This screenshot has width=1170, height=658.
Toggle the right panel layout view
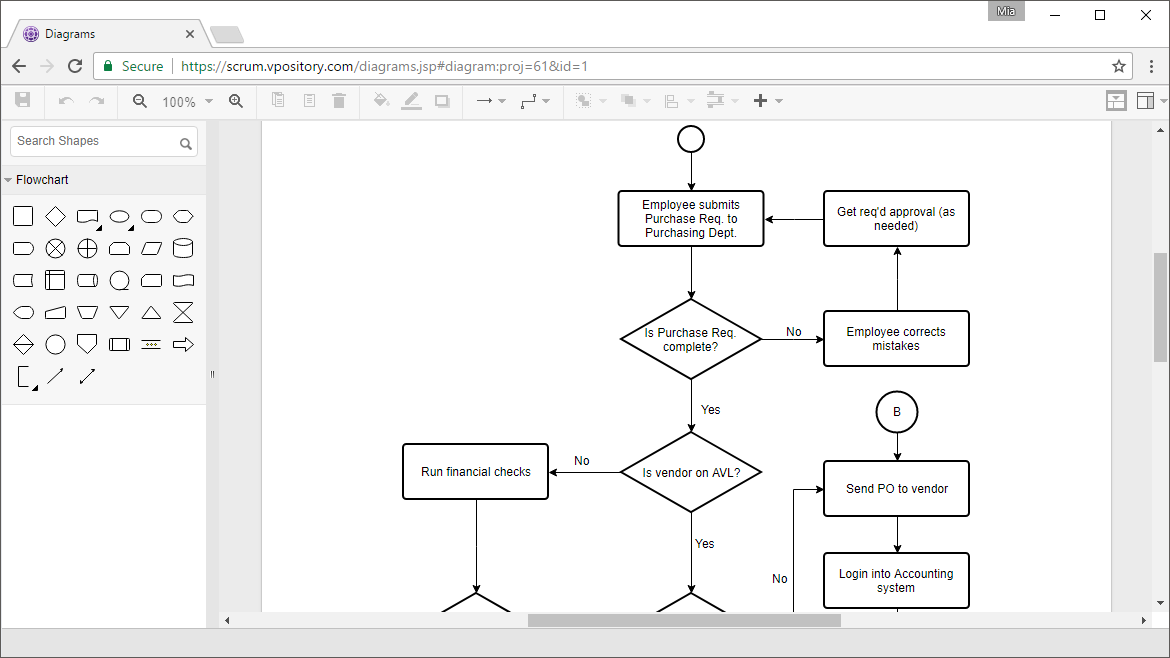point(1146,100)
